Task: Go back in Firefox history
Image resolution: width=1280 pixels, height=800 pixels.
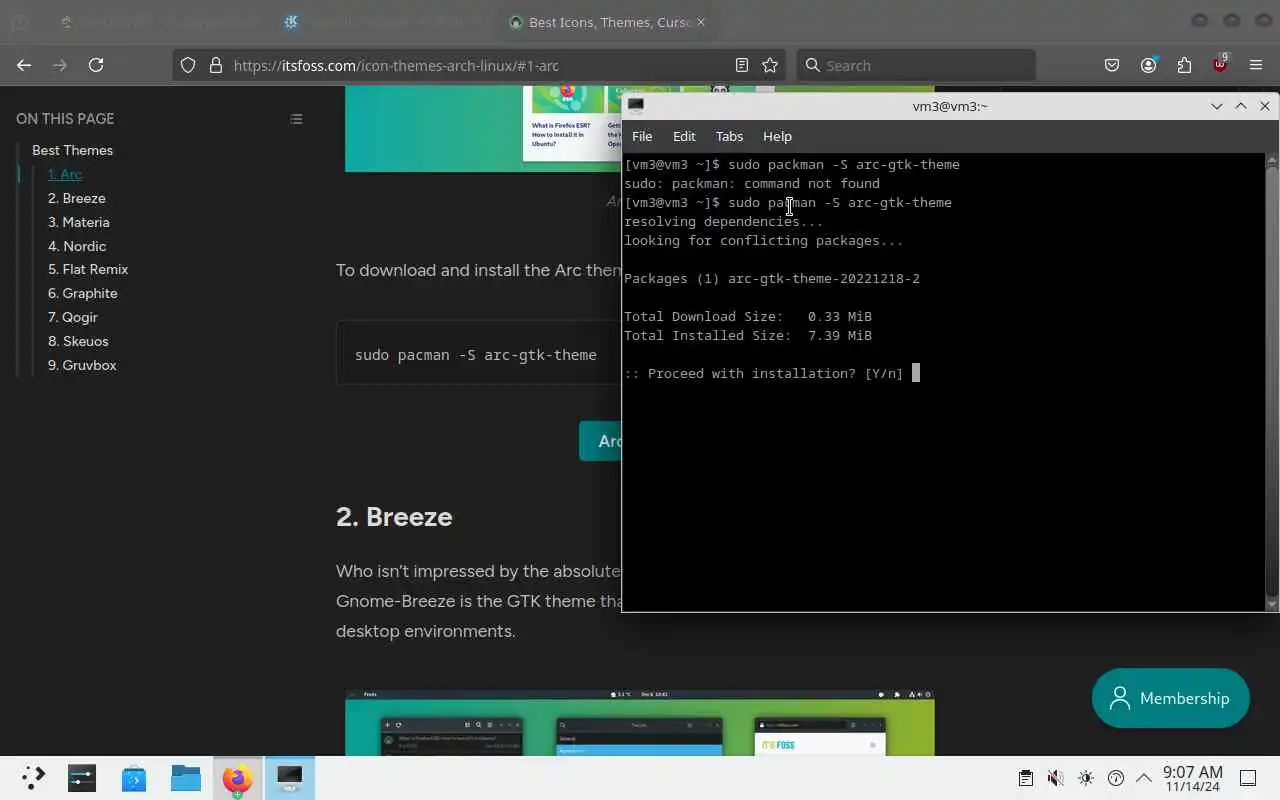Action: pyautogui.click(x=24, y=65)
